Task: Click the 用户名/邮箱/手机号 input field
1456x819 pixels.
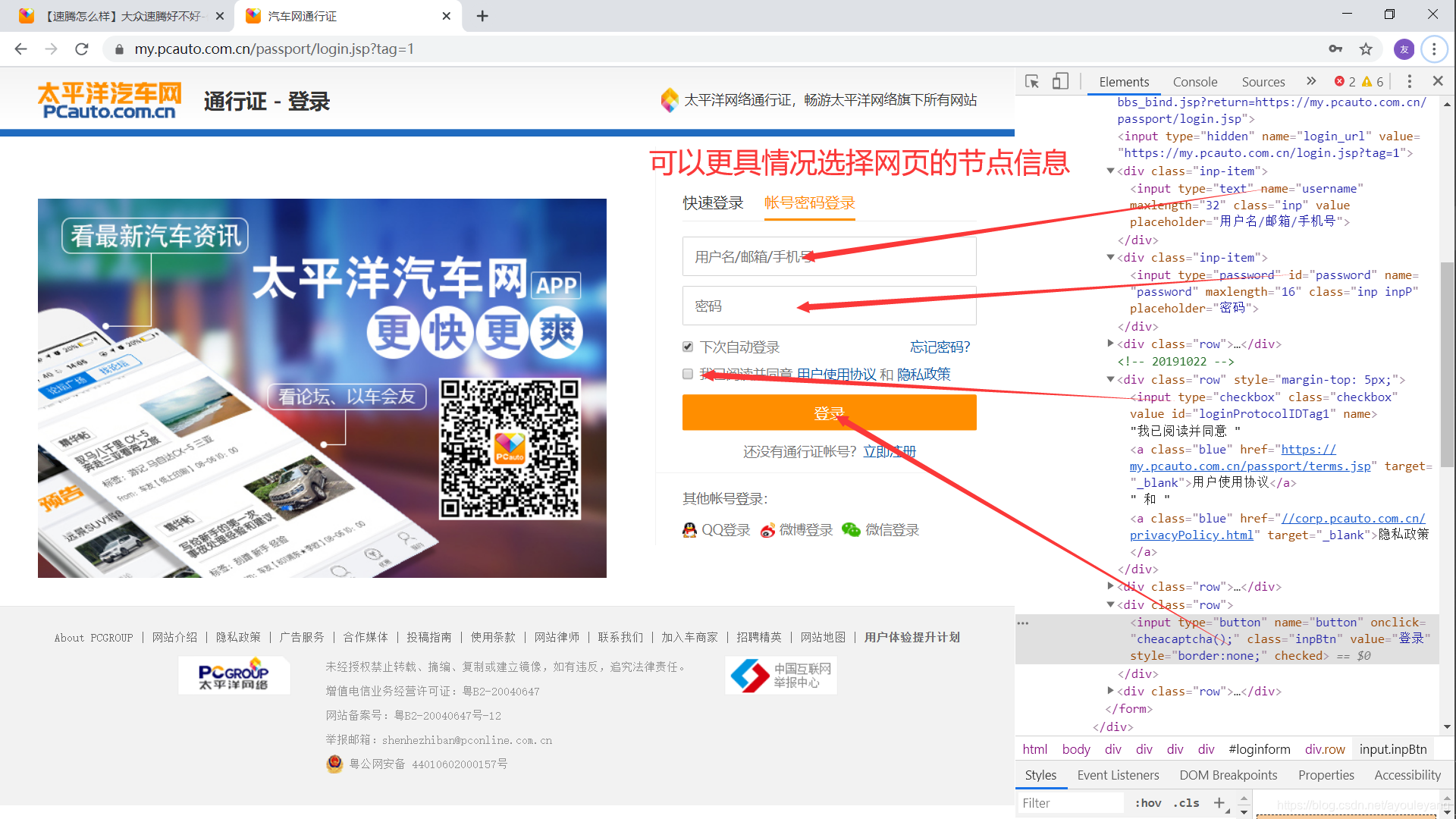Action: click(829, 256)
